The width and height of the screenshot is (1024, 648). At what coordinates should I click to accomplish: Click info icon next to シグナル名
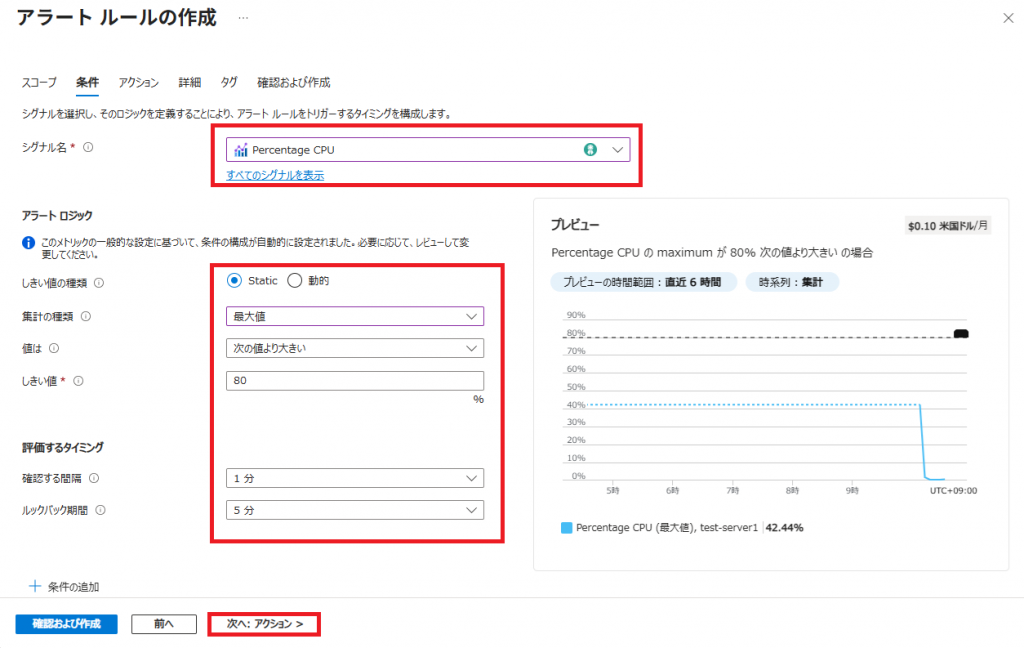[88, 148]
